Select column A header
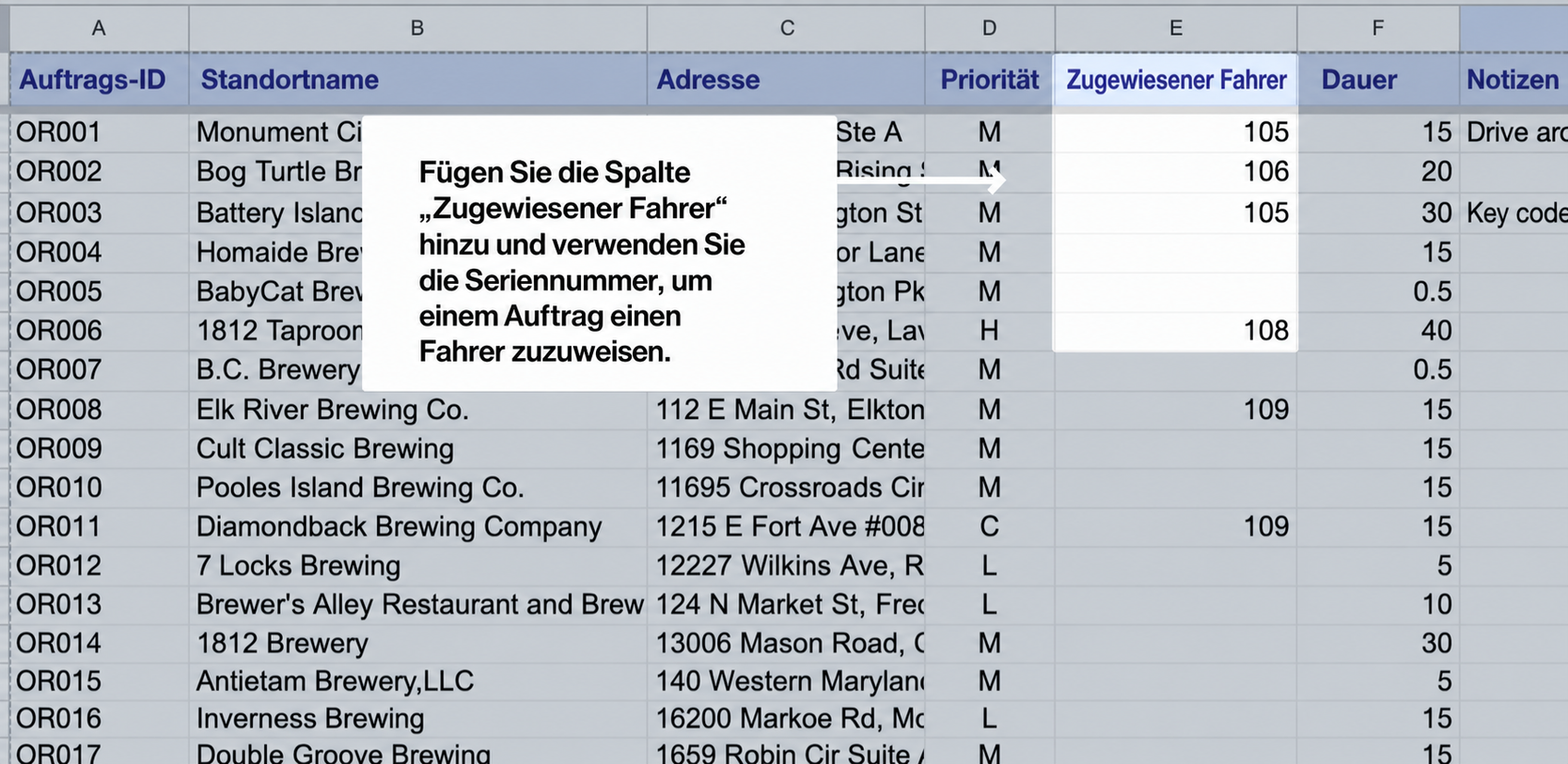This screenshot has width=1568, height=764. tap(99, 28)
